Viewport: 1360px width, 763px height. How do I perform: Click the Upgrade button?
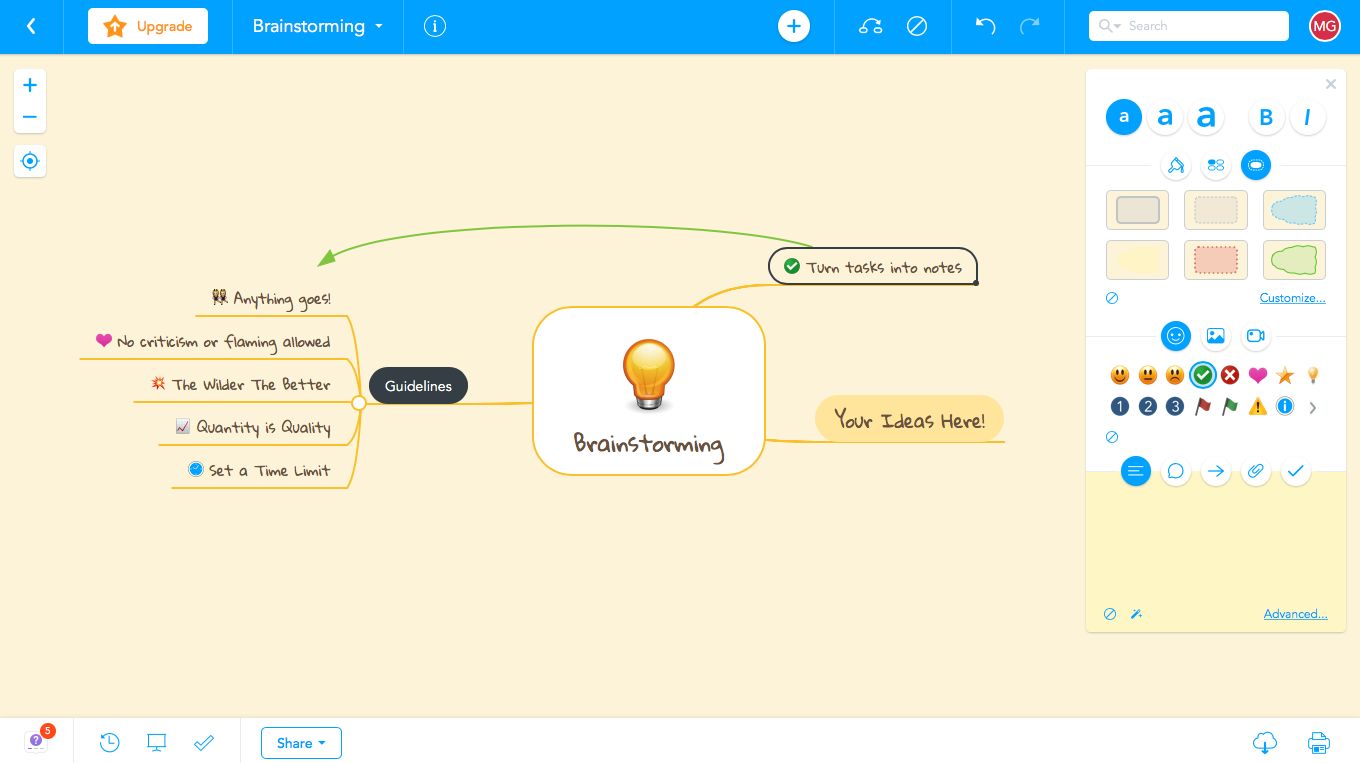pos(148,26)
